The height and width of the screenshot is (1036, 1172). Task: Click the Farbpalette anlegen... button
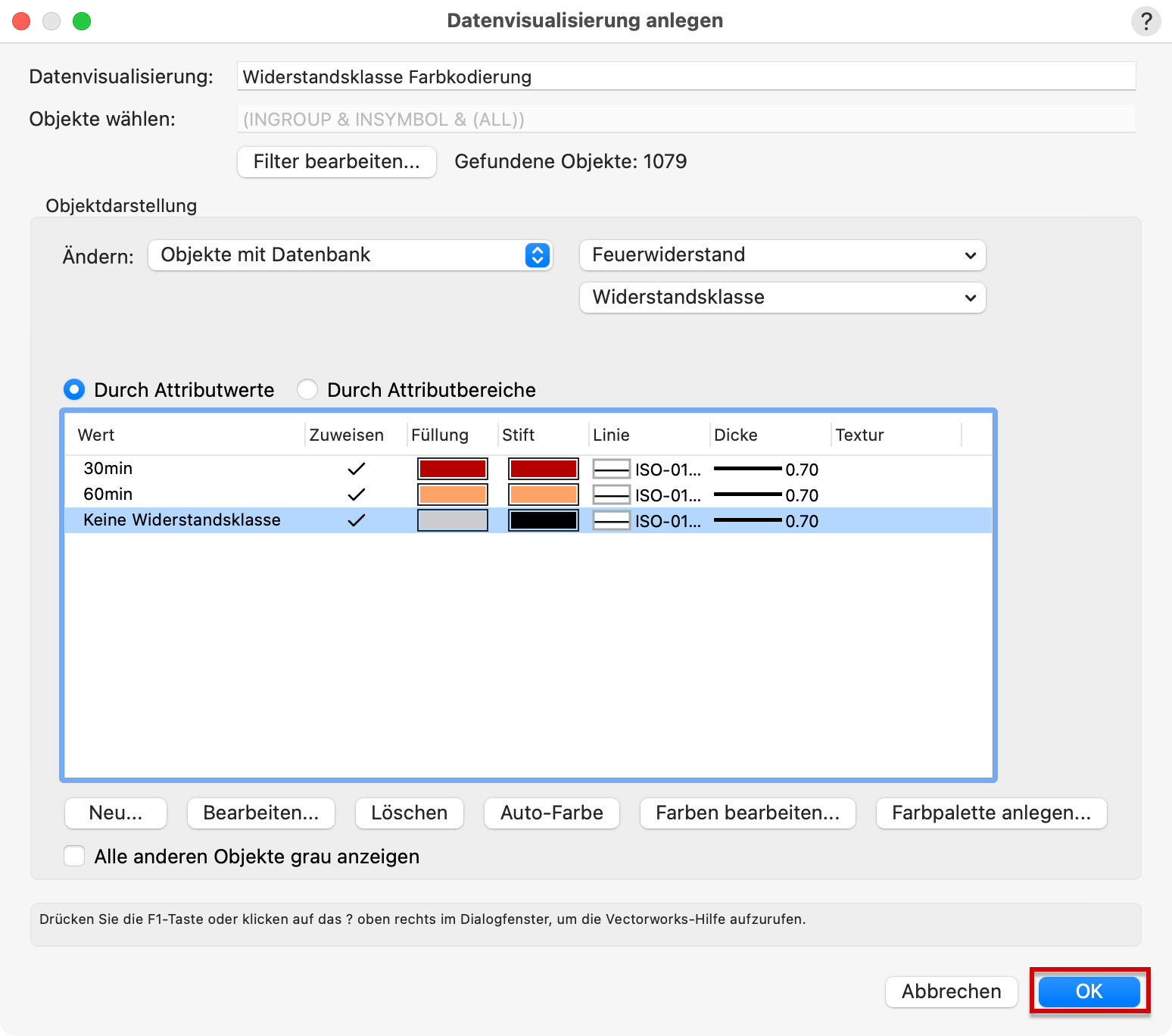coord(992,813)
